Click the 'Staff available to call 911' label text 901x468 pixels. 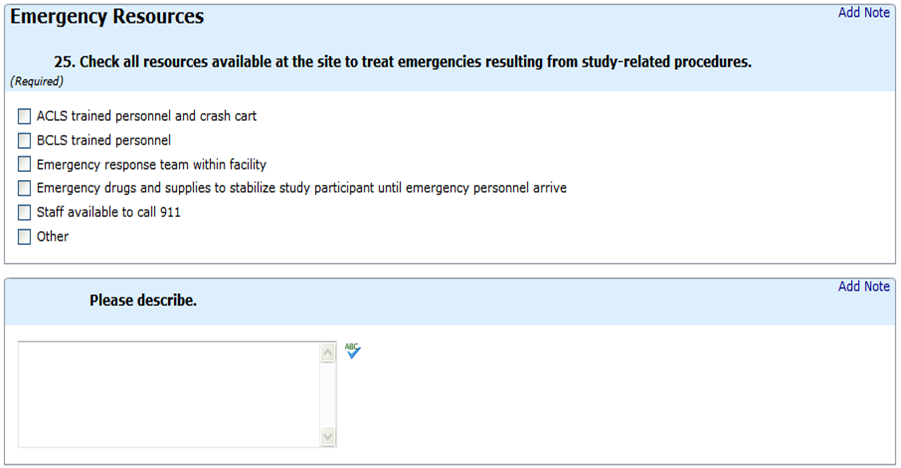tap(109, 212)
